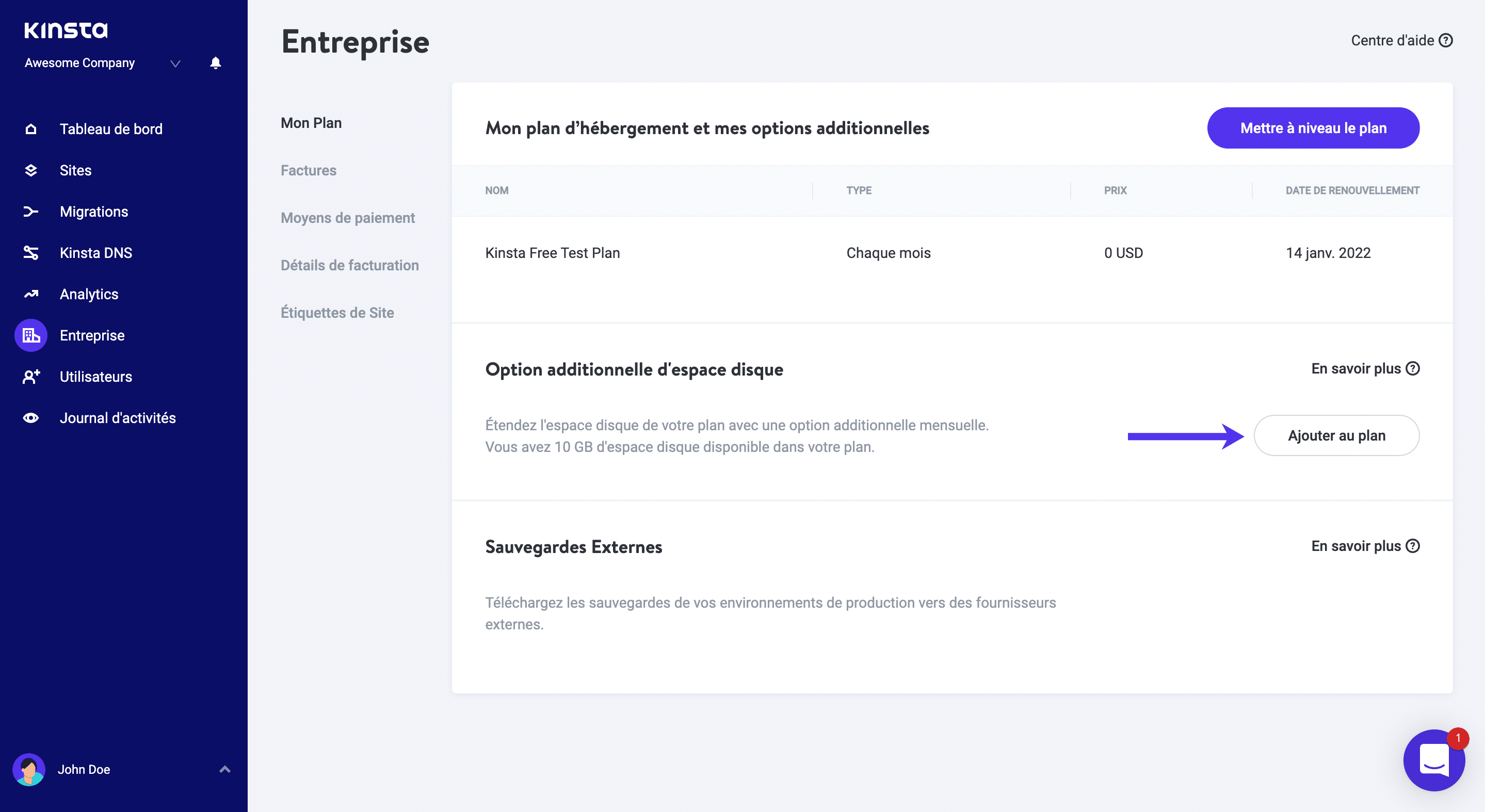The height and width of the screenshot is (812, 1485).
Task: Click the help icon next to Centre d'aide
Action: (x=1446, y=40)
